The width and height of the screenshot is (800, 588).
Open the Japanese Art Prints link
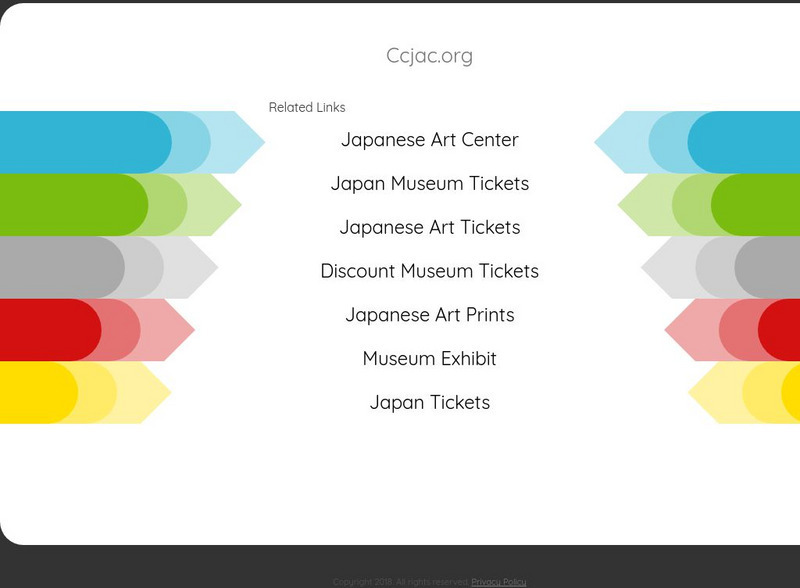tap(430, 315)
